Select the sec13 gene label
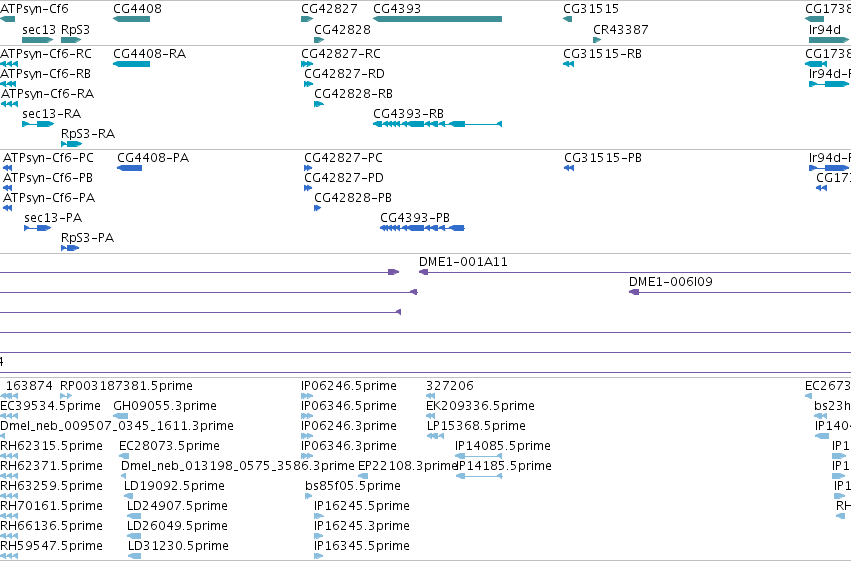 39,30
